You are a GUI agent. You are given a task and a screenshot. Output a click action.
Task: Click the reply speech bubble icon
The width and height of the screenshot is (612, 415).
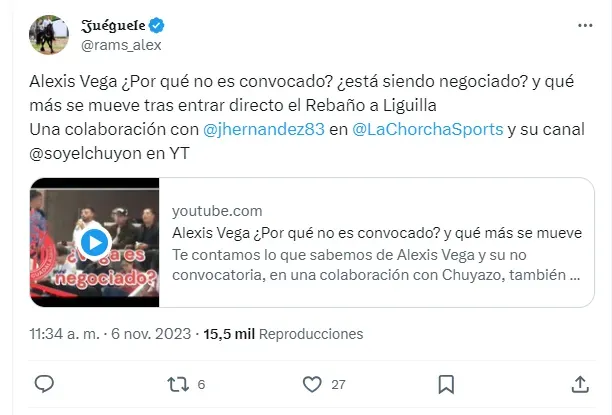pos(44,384)
